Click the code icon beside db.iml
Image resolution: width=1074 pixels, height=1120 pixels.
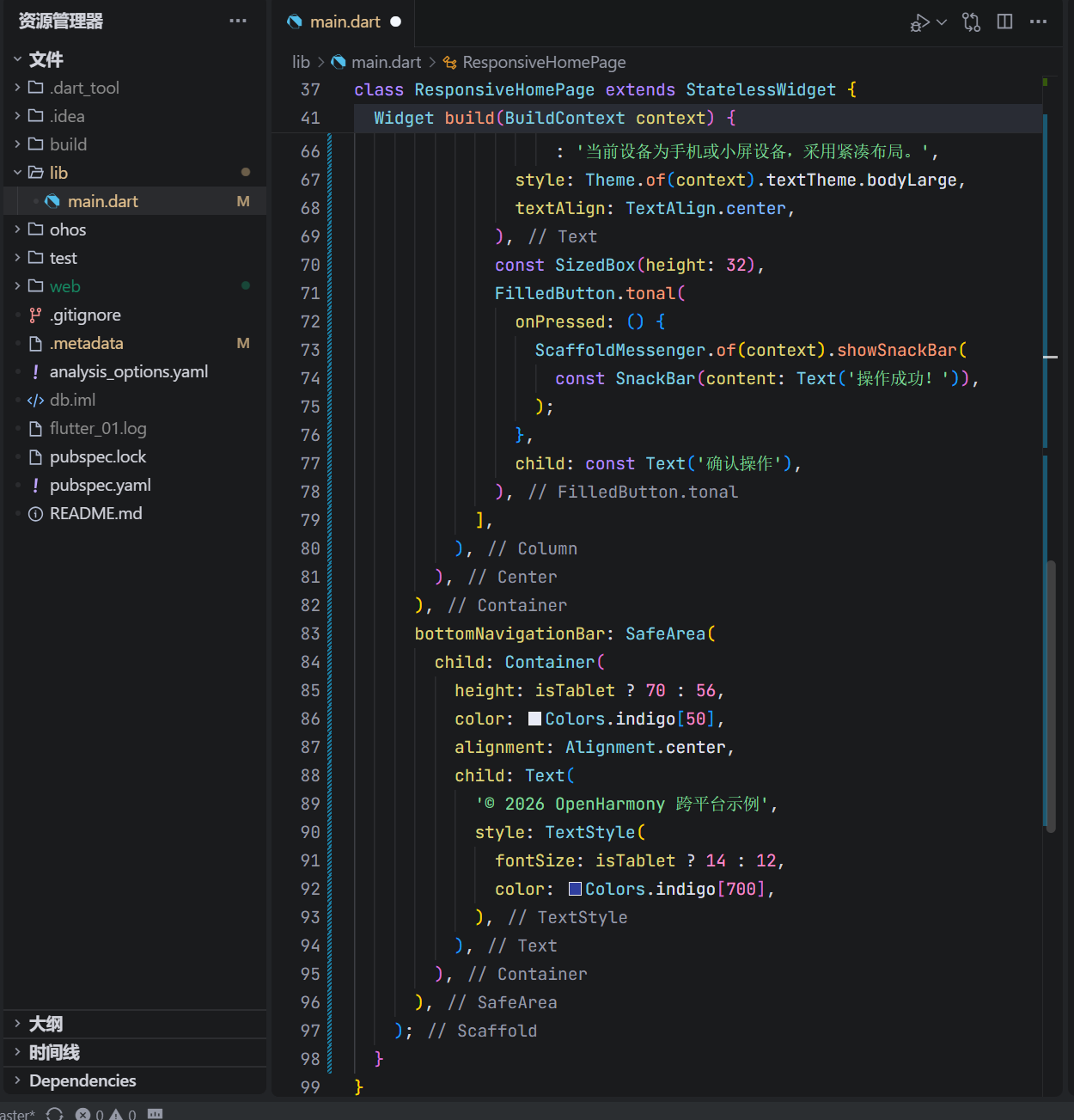click(35, 400)
